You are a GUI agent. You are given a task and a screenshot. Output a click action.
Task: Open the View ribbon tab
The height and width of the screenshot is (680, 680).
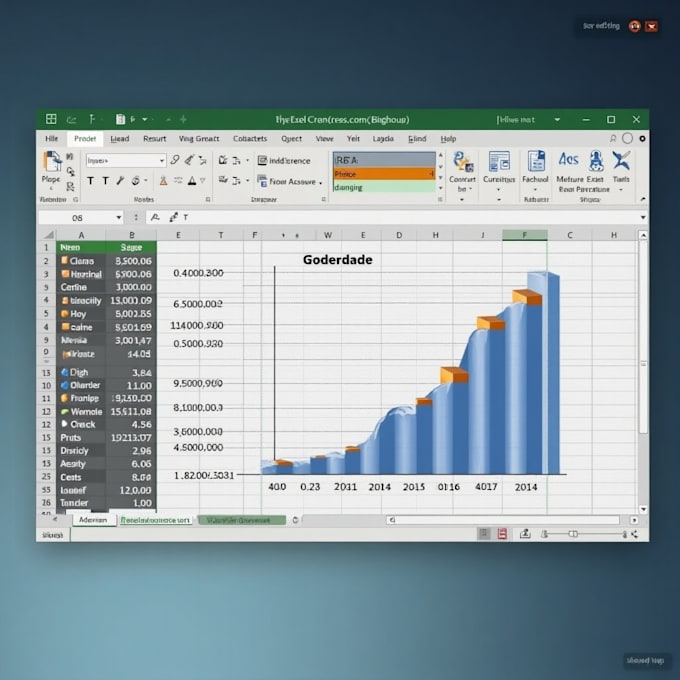point(324,139)
